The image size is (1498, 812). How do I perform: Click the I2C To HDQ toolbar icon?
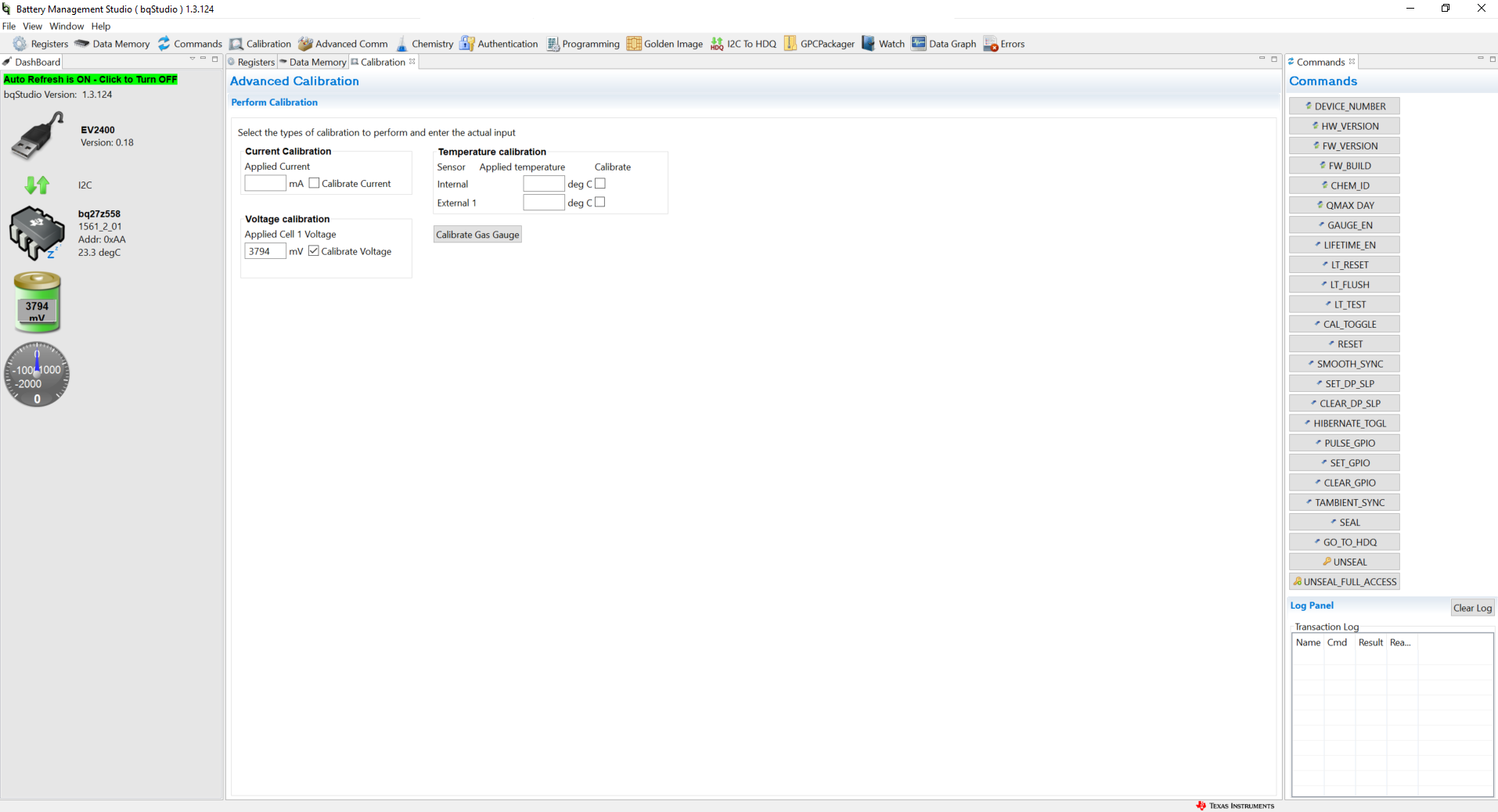(750, 44)
